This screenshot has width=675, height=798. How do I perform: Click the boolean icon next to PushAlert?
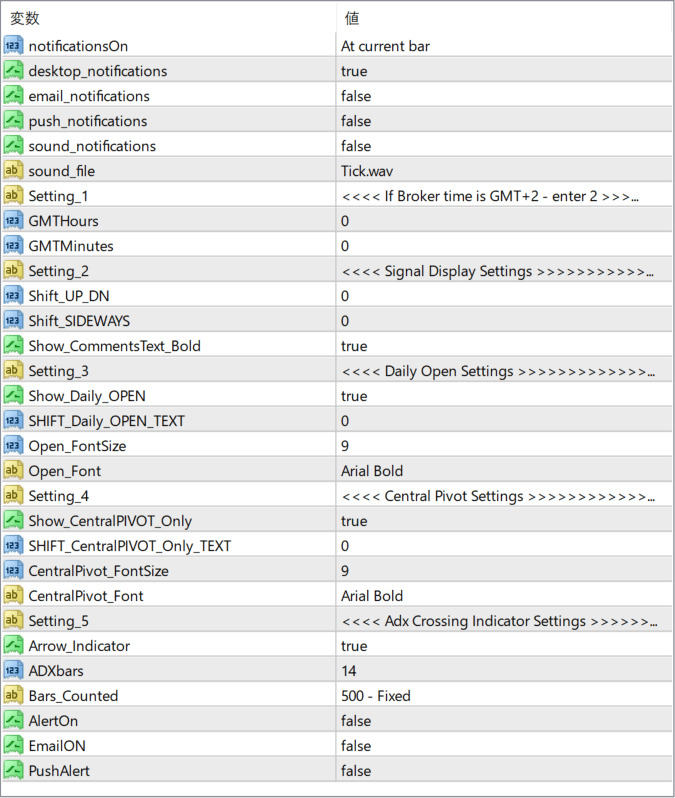(x=14, y=771)
